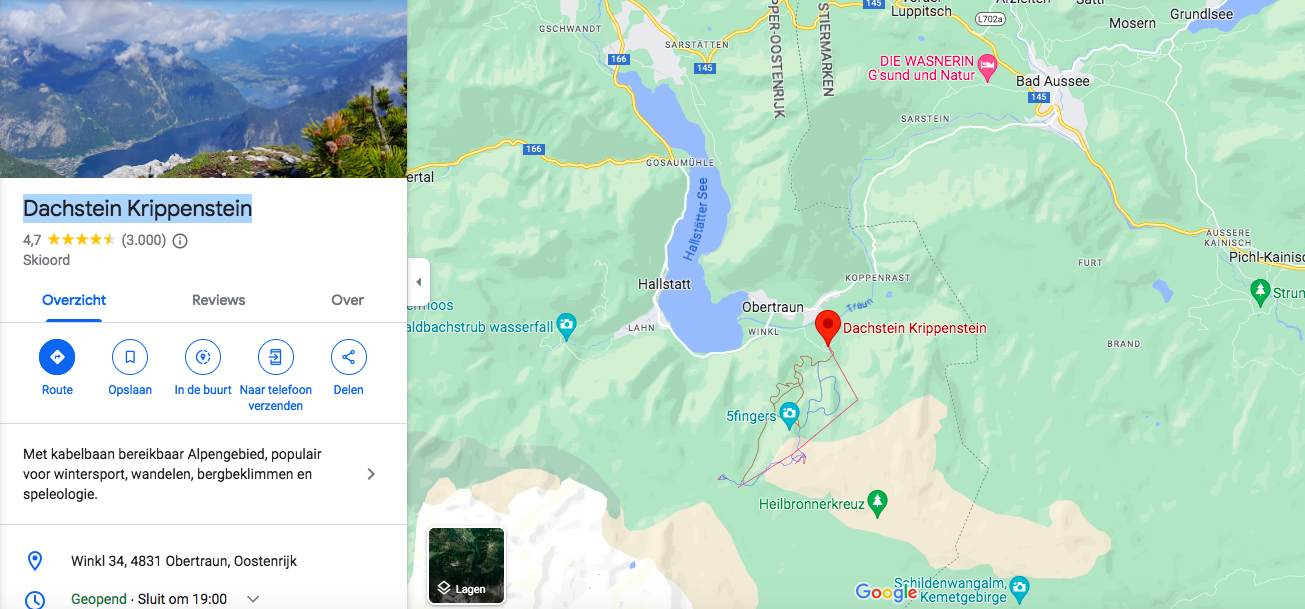Click the Delen share icon

pyautogui.click(x=349, y=357)
